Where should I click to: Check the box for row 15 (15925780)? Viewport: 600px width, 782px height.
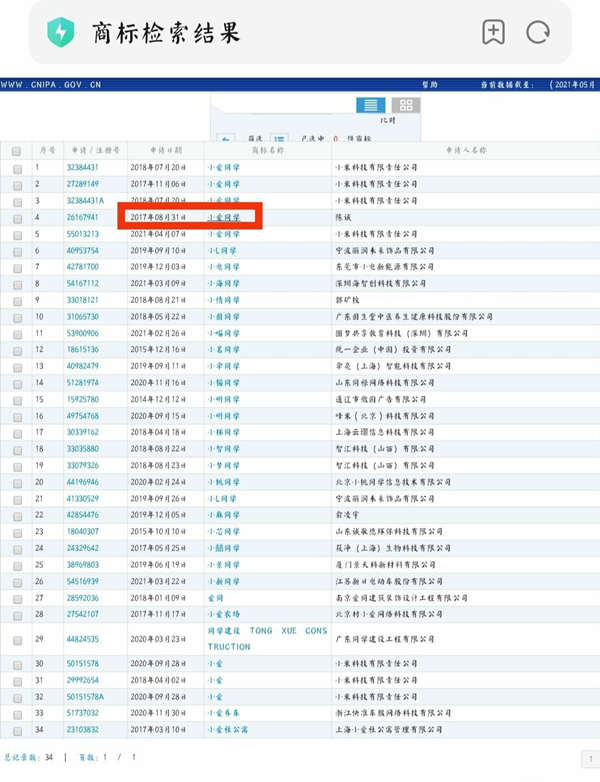tap(17, 401)
